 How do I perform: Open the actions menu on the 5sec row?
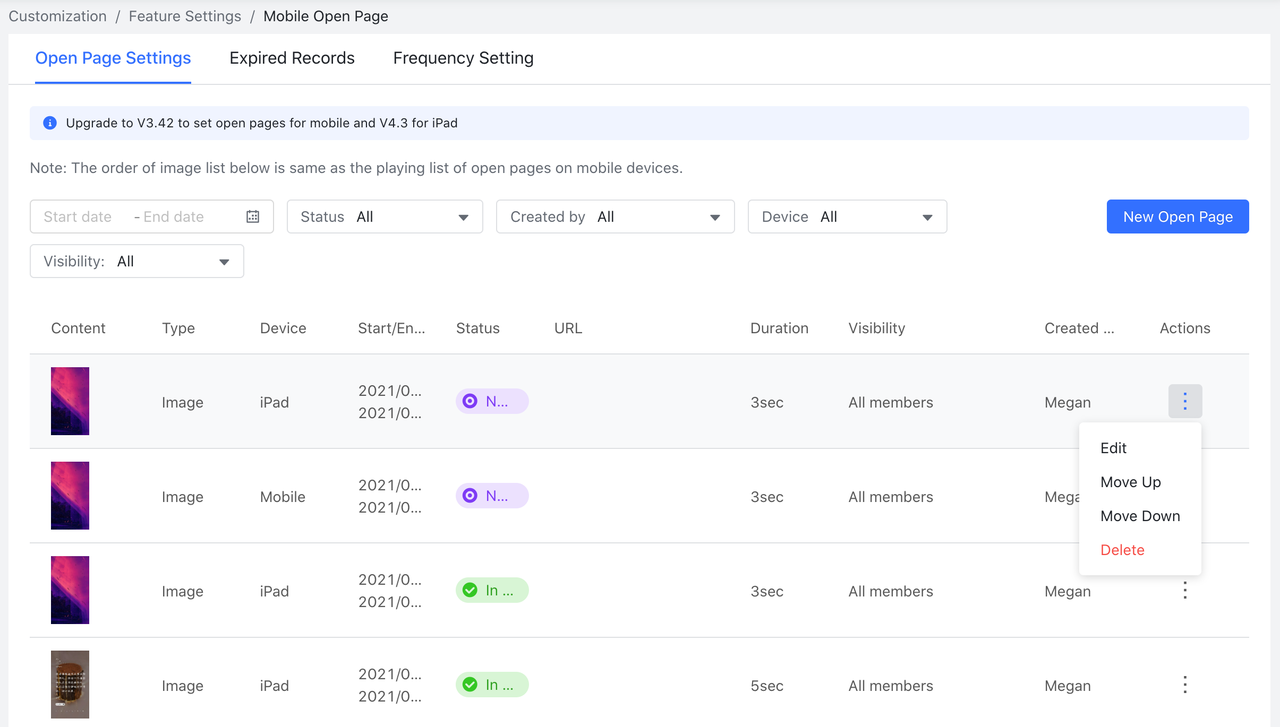pos(1185,685)
